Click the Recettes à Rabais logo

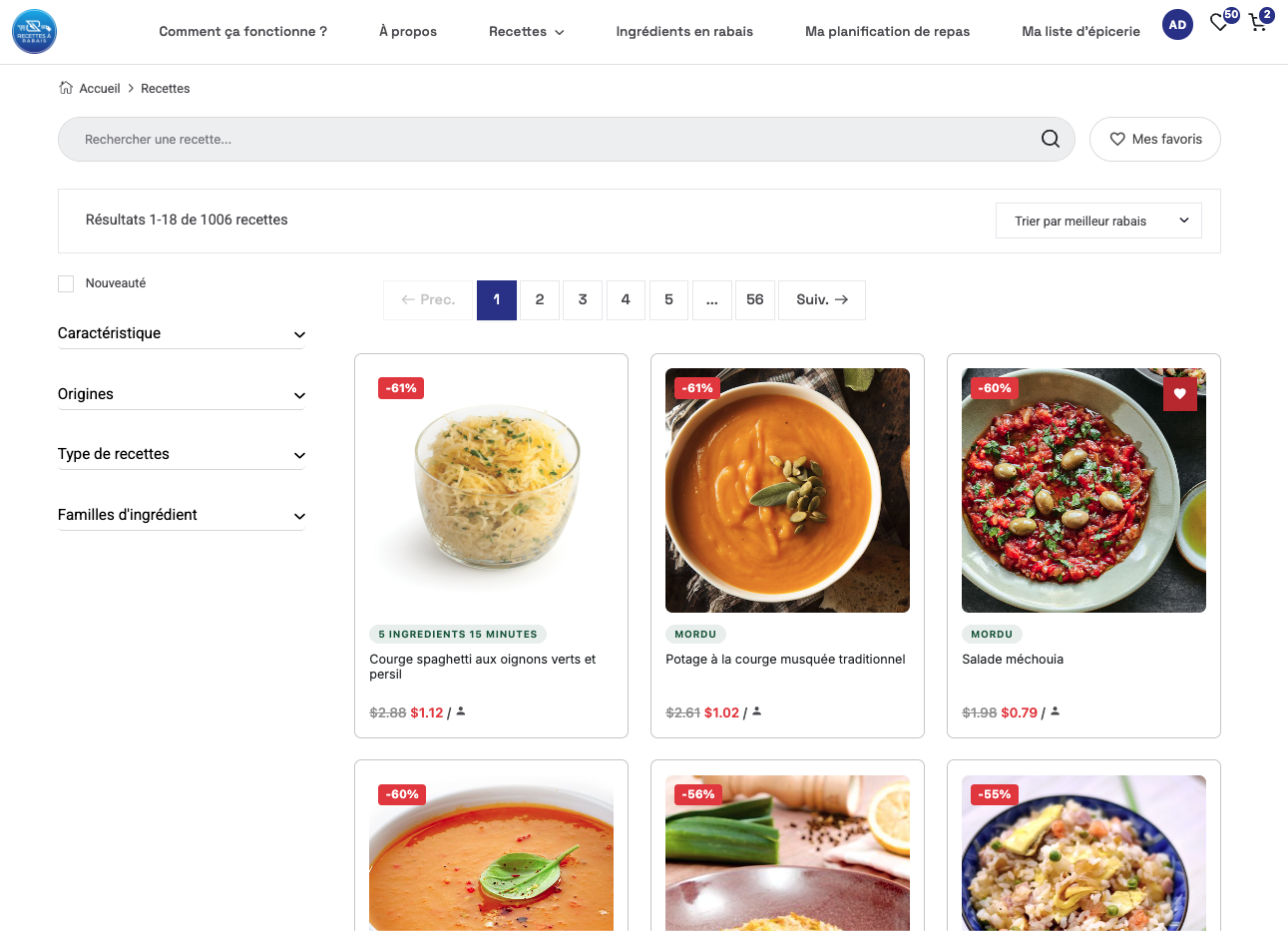pyautogui.click(x=34, y=31)
